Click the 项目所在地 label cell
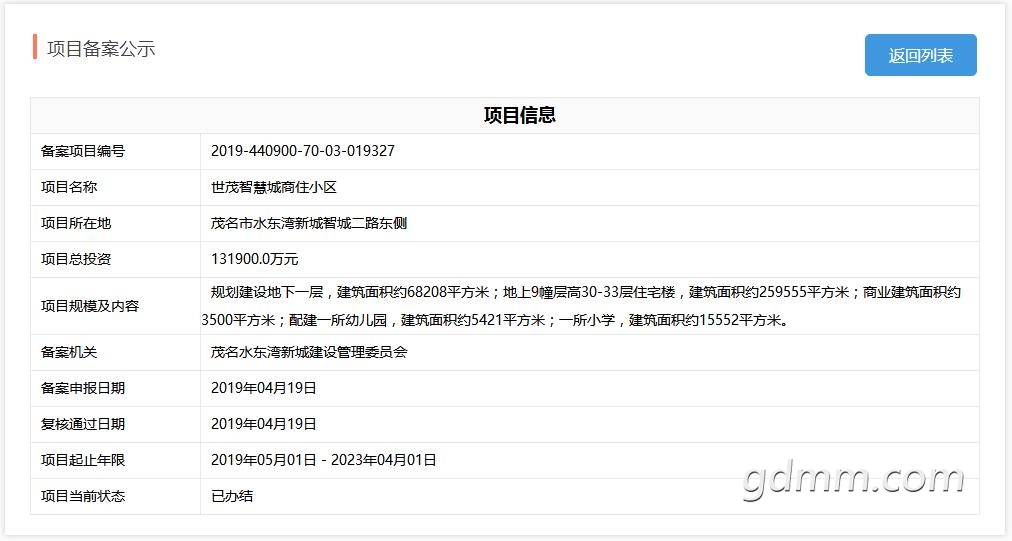 (116, 224)
